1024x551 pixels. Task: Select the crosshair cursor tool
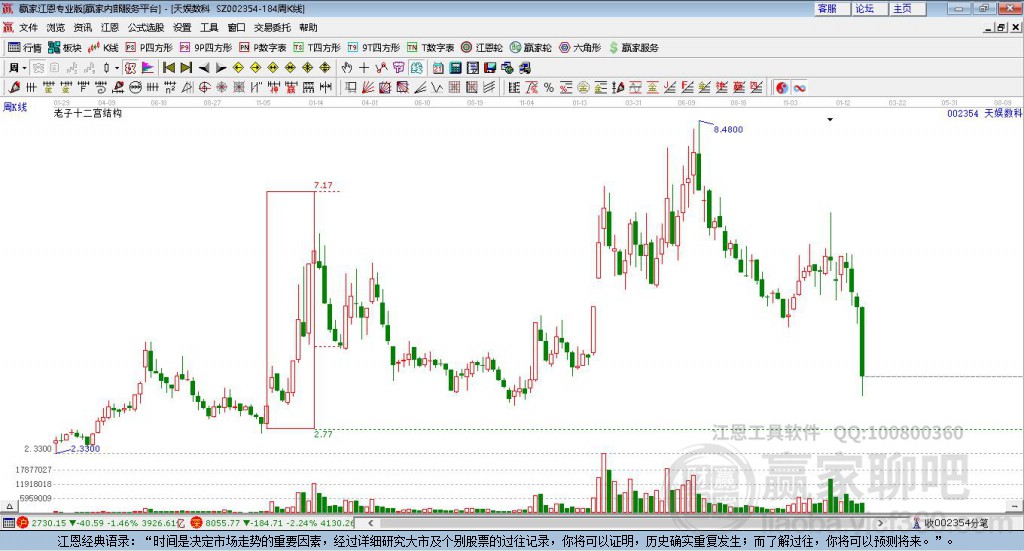(364, 68)
